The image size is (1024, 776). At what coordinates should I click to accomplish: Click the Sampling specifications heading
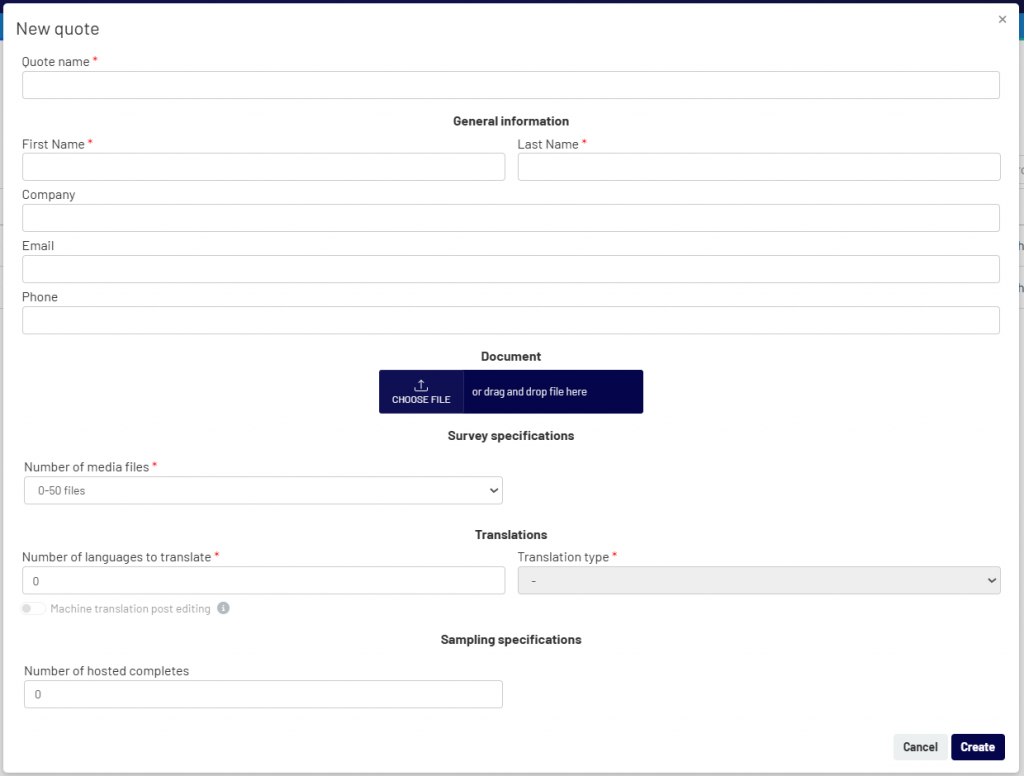click(511, 639)
